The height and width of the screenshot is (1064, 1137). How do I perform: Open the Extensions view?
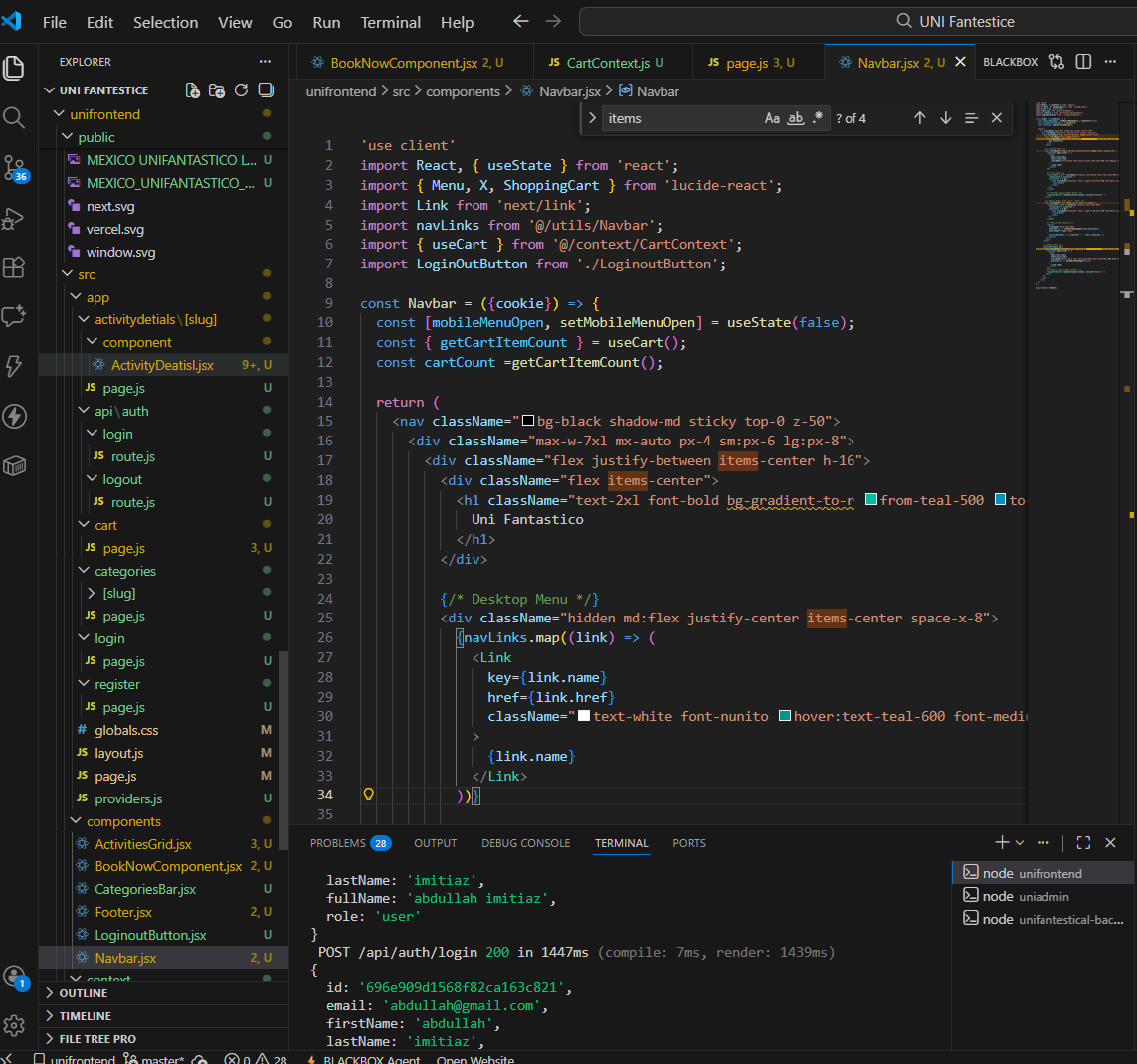pos(14,267)
